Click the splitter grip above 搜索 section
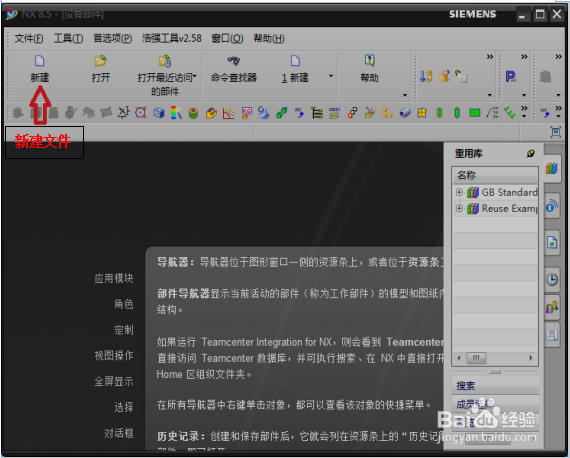Image resolution: width=570 pixels, height=458 pixels. tap(495, 371)
